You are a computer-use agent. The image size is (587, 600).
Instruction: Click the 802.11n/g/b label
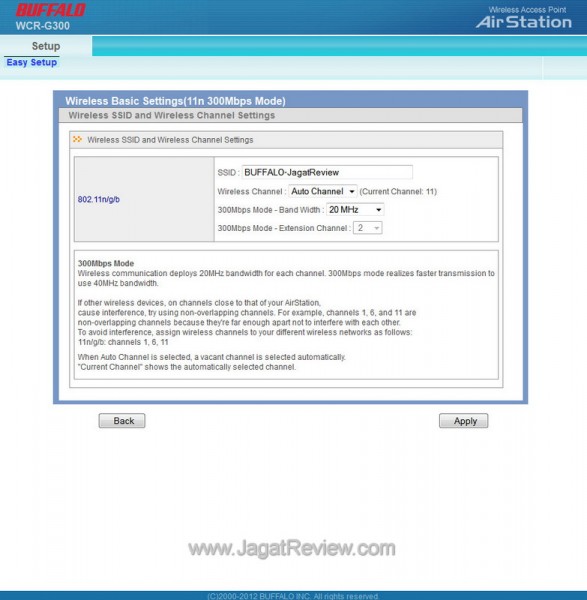point(99,199)
